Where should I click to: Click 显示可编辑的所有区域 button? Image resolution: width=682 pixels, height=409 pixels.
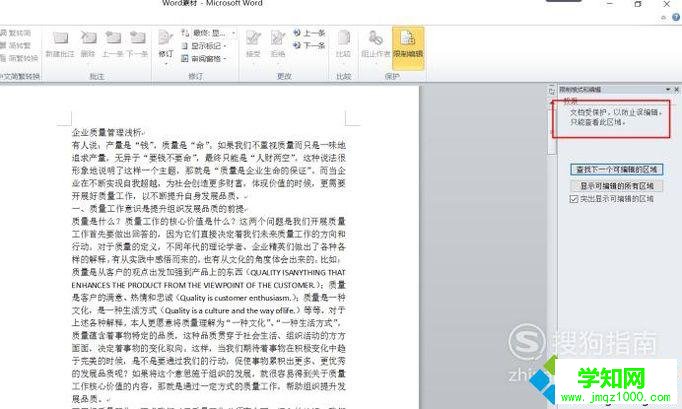616,186
